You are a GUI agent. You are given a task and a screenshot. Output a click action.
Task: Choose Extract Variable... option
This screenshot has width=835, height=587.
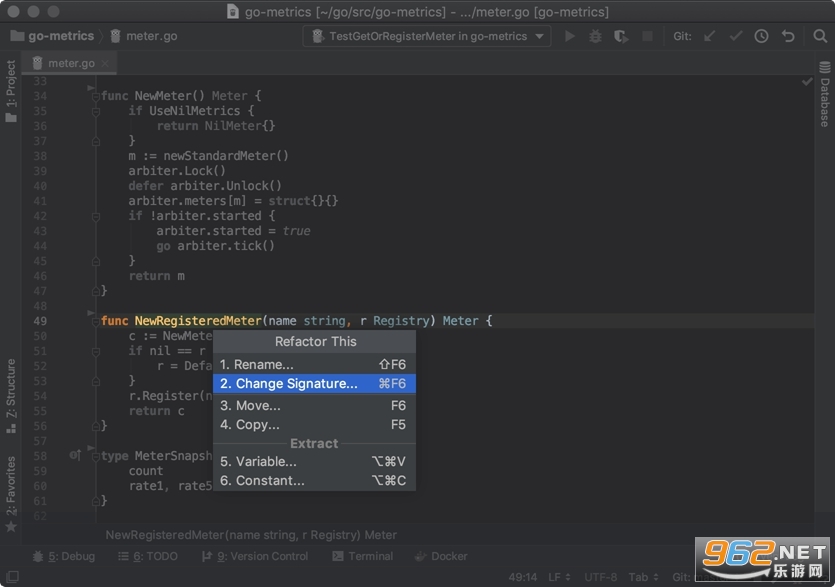[314, 461]
